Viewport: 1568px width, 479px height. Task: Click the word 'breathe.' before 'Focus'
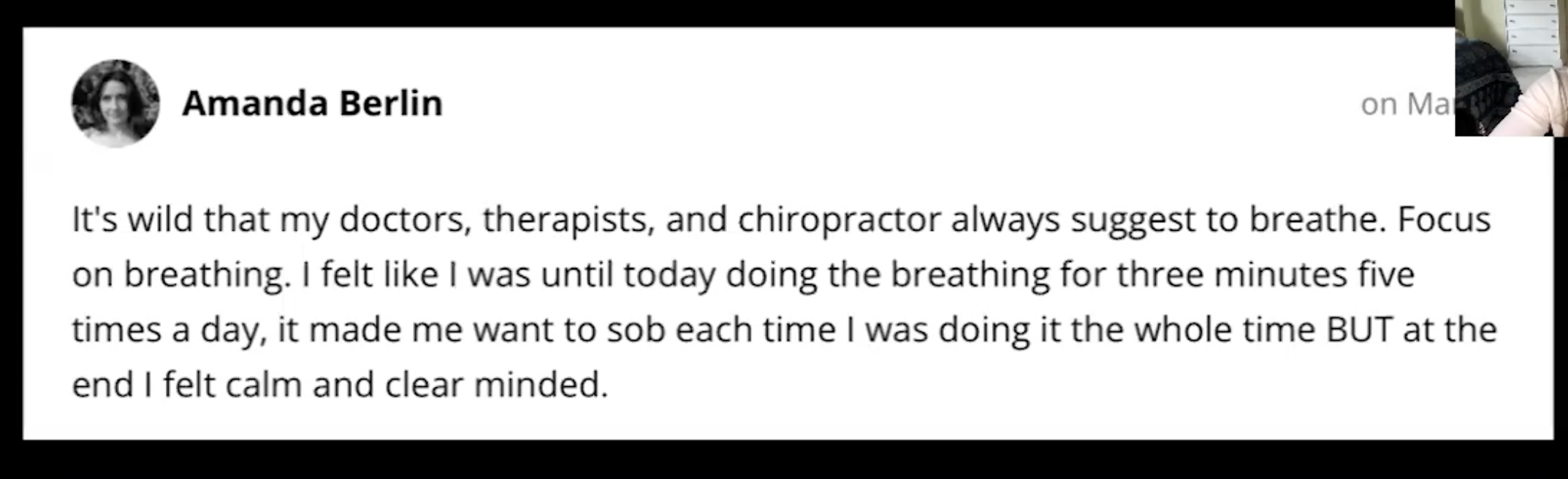[x=1317, y=219]
